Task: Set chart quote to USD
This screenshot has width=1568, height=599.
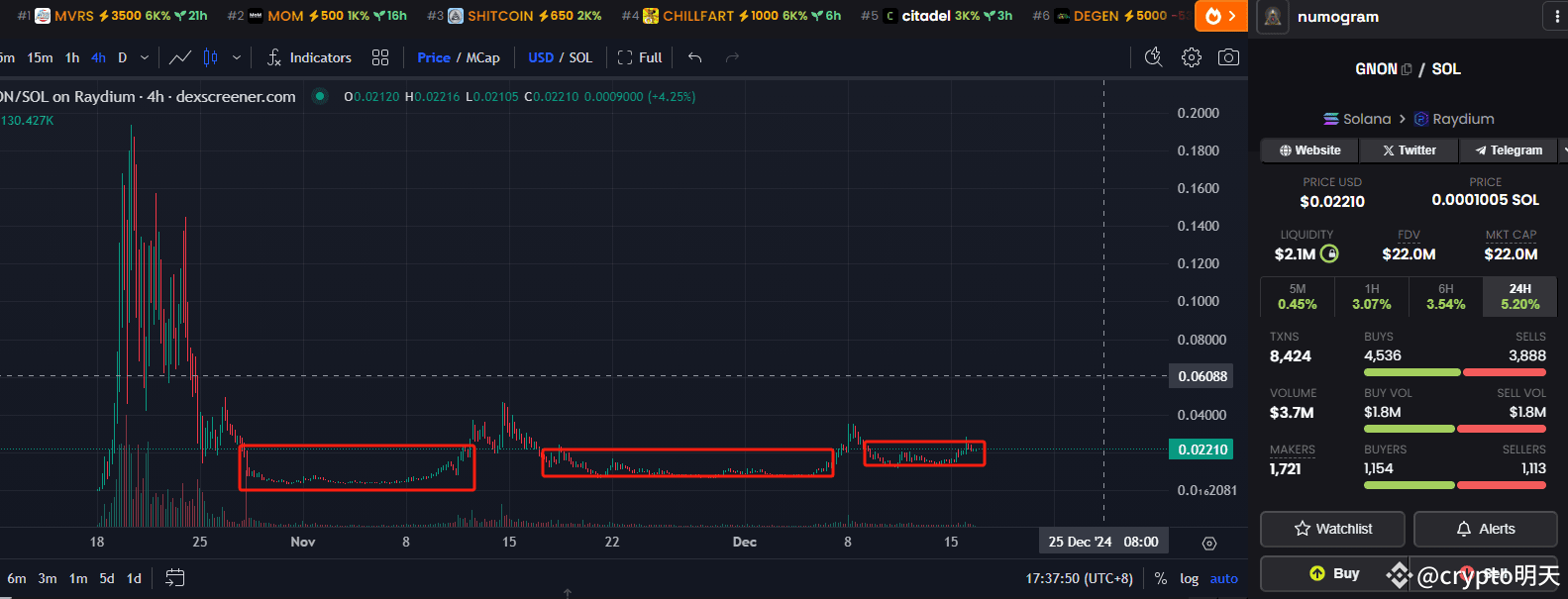Action: pyautogui.click(x=541, y=57)
